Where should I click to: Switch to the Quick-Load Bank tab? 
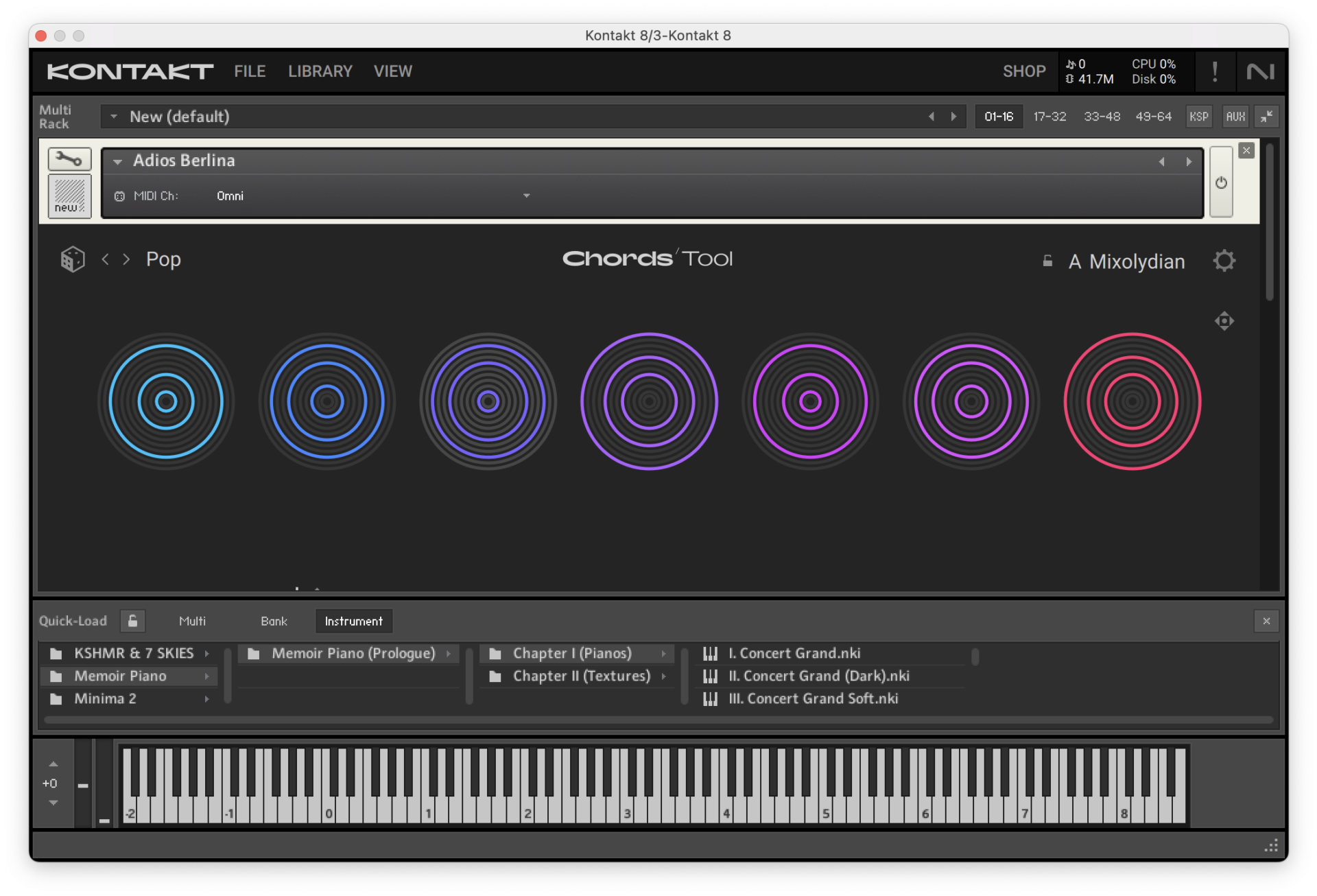pos(274,621)
